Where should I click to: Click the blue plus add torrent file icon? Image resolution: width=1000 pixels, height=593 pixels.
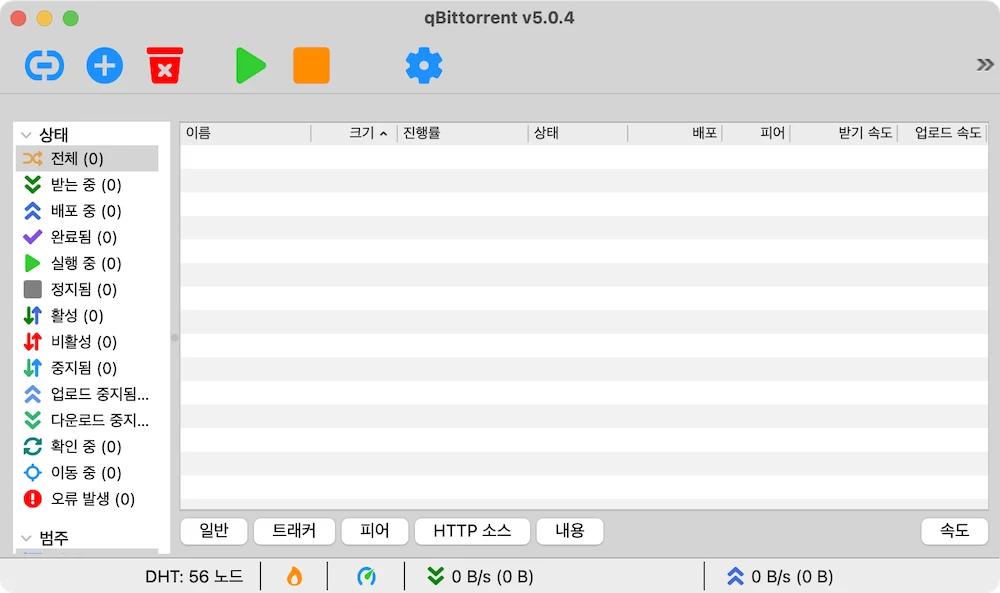coord(105,65)
